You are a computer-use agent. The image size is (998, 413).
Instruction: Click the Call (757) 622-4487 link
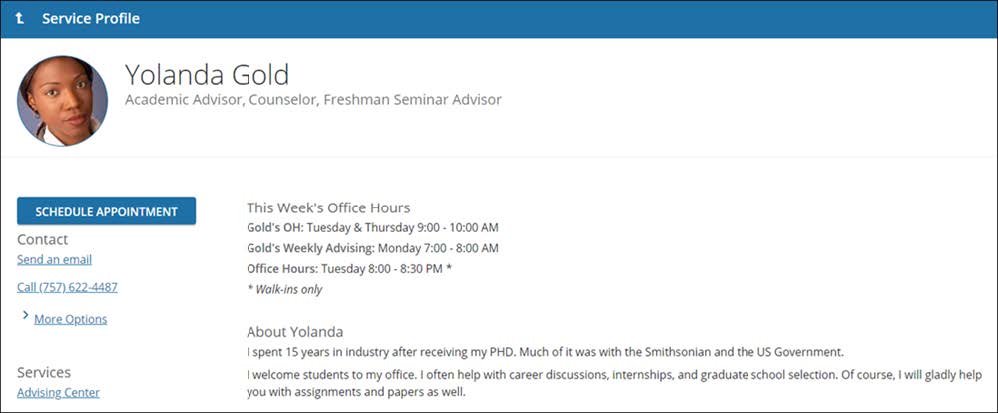click(x=67, y=287)
